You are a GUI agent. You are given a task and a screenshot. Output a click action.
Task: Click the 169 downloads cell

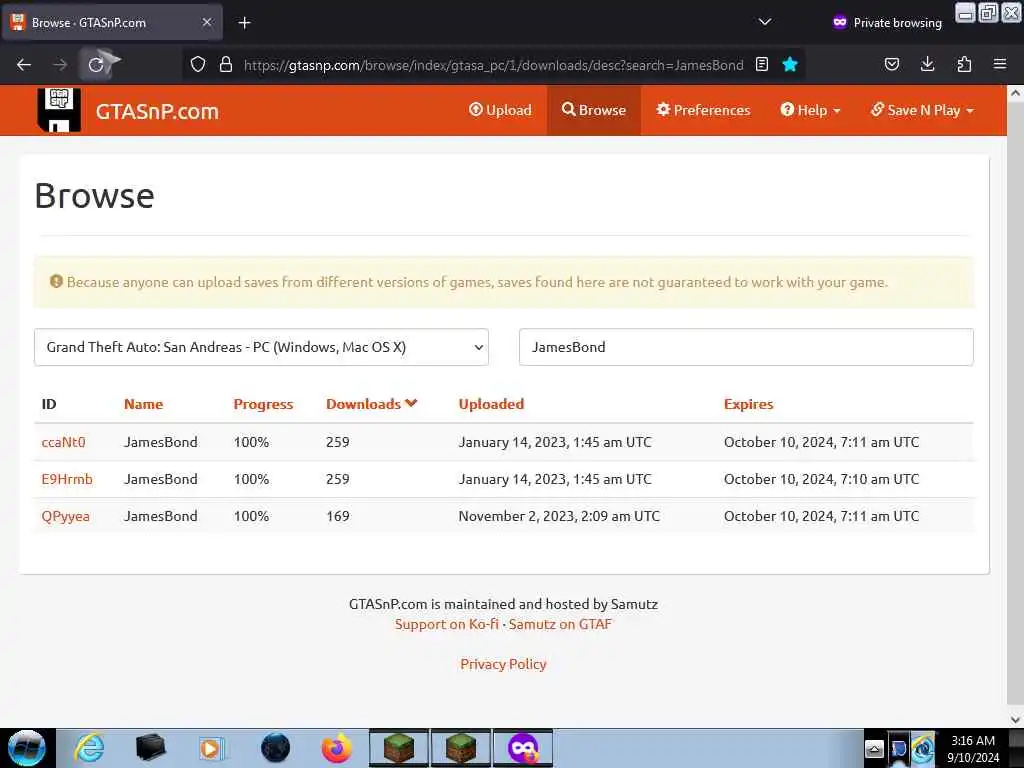[x=338, y=517]
